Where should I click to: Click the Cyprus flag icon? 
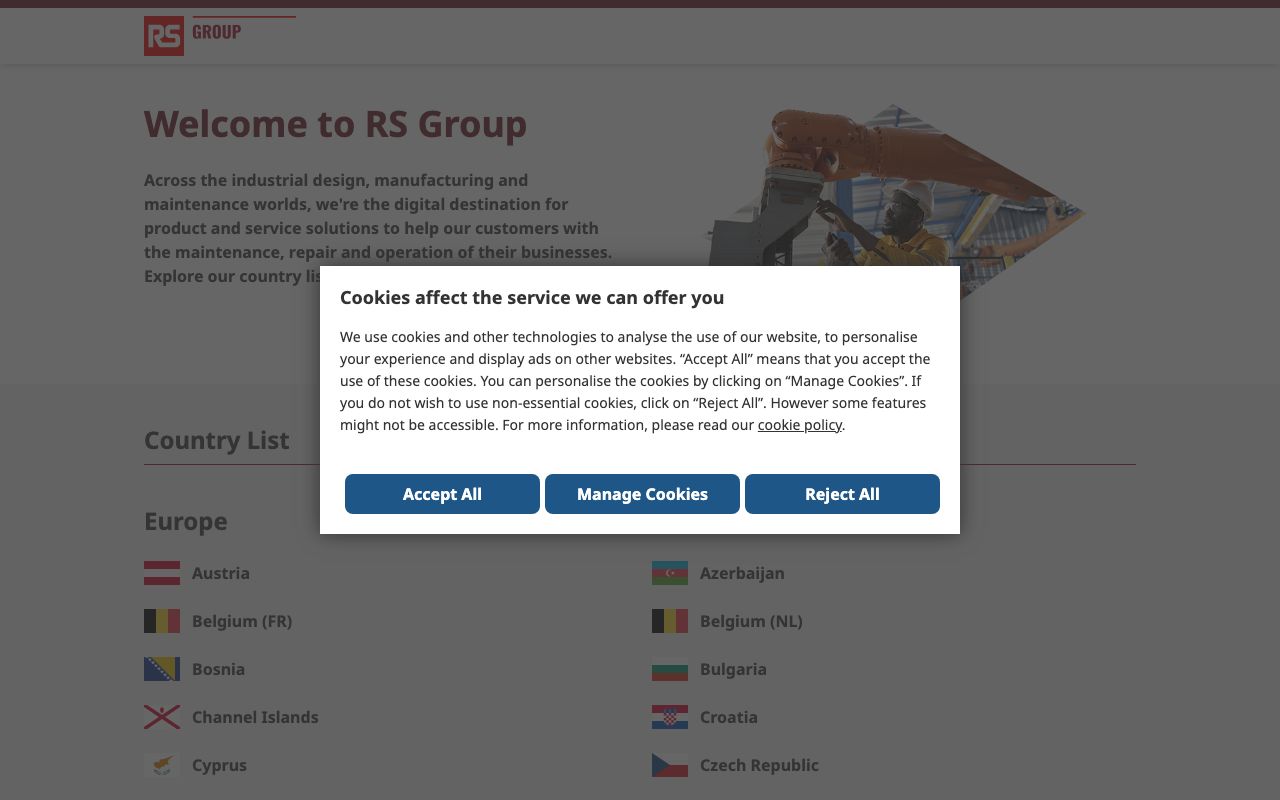(162, 765)
